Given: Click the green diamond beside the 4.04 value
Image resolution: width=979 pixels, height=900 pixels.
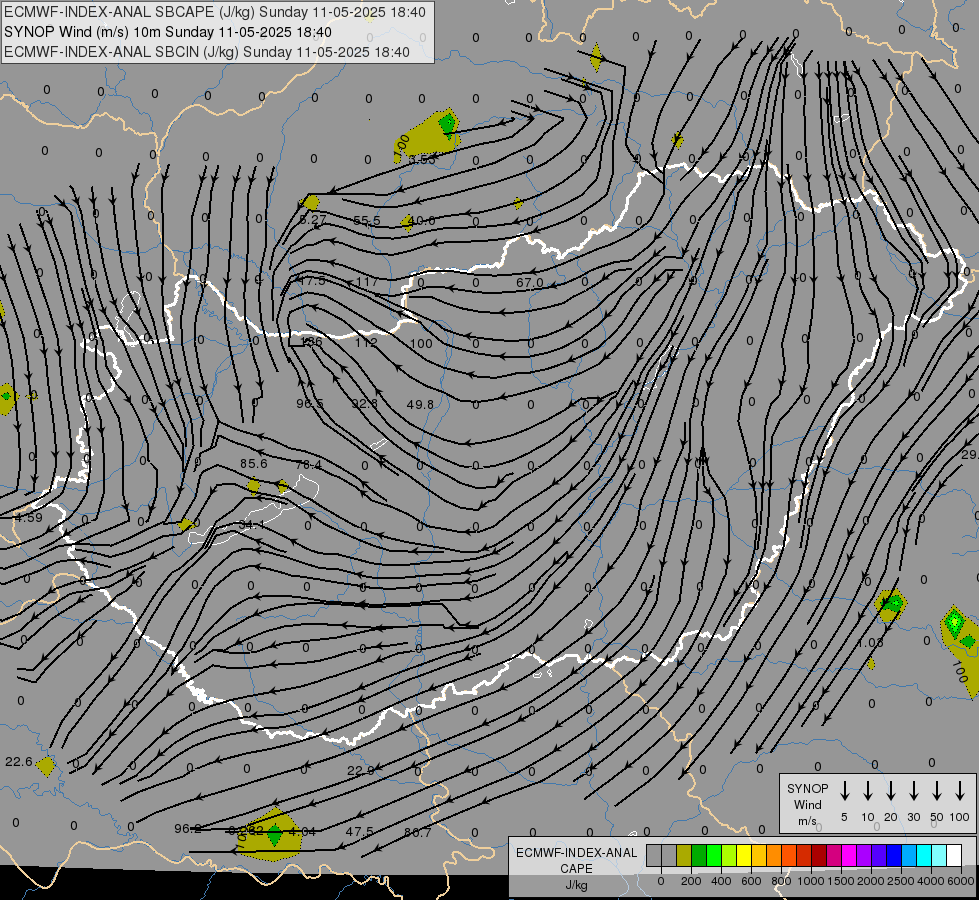Looking at the screenshot, I should coord(275,835).
